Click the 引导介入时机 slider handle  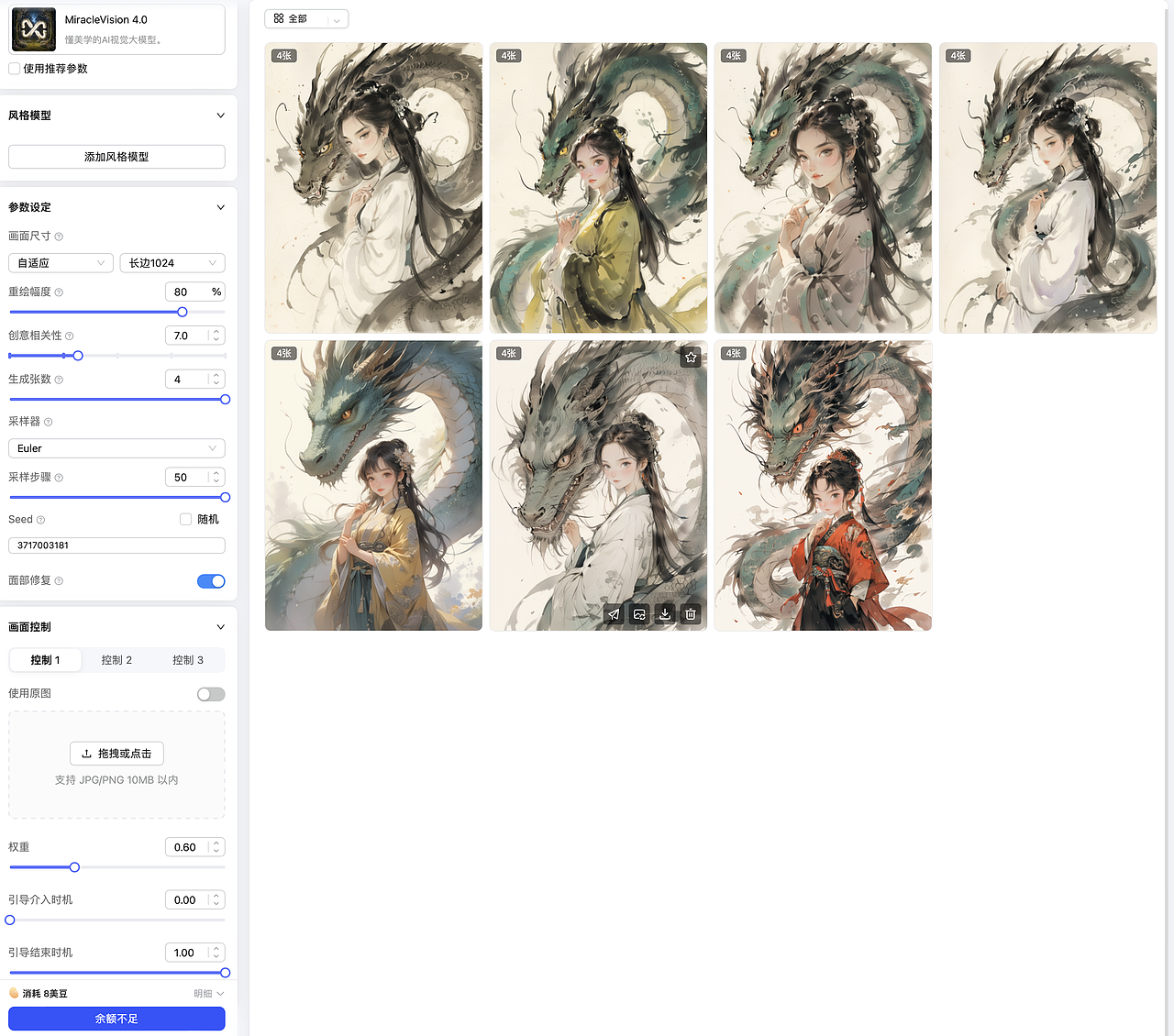[x=10, y=920]
